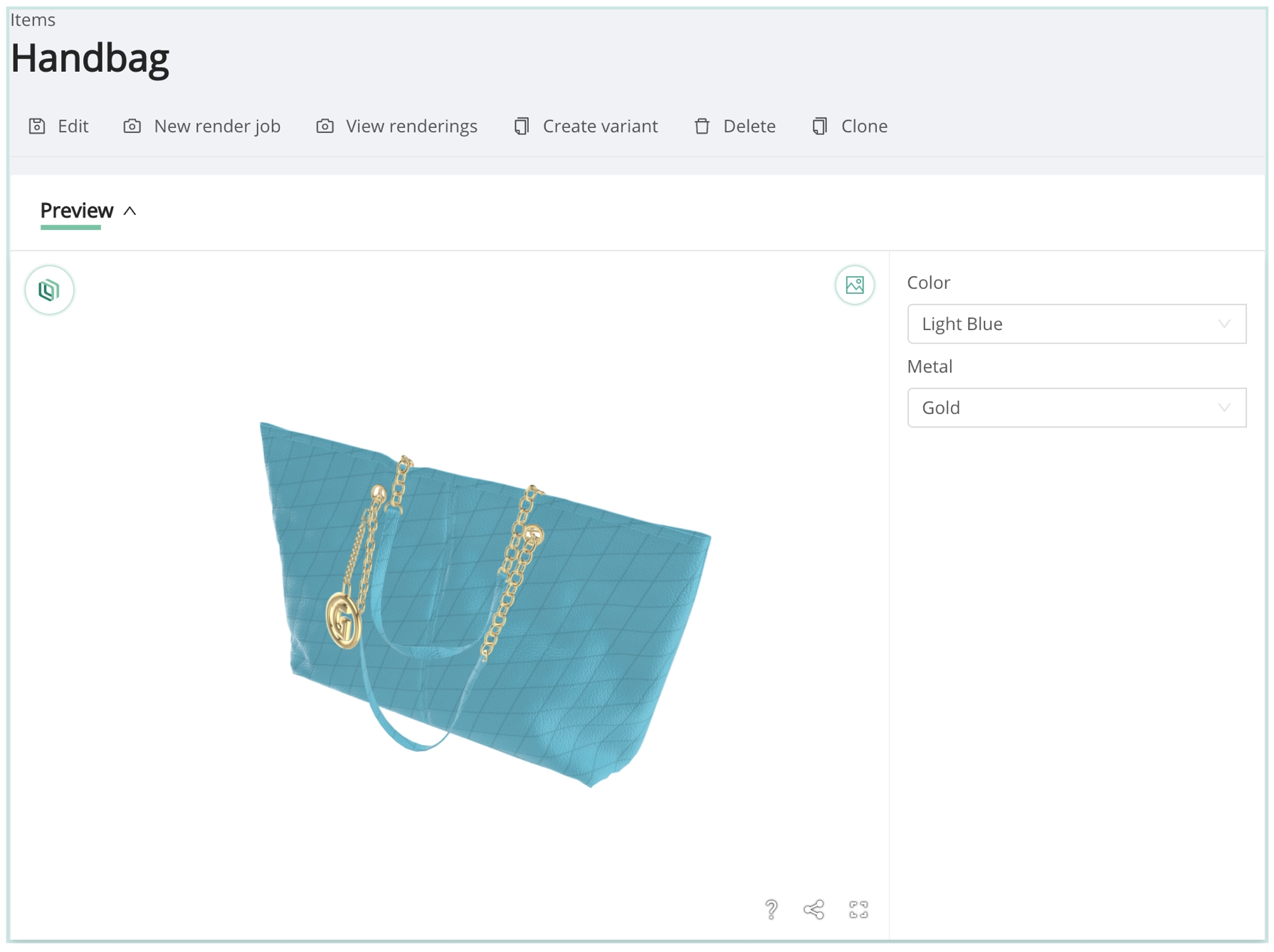Open the help question mark icon

(x=771, y=909)
